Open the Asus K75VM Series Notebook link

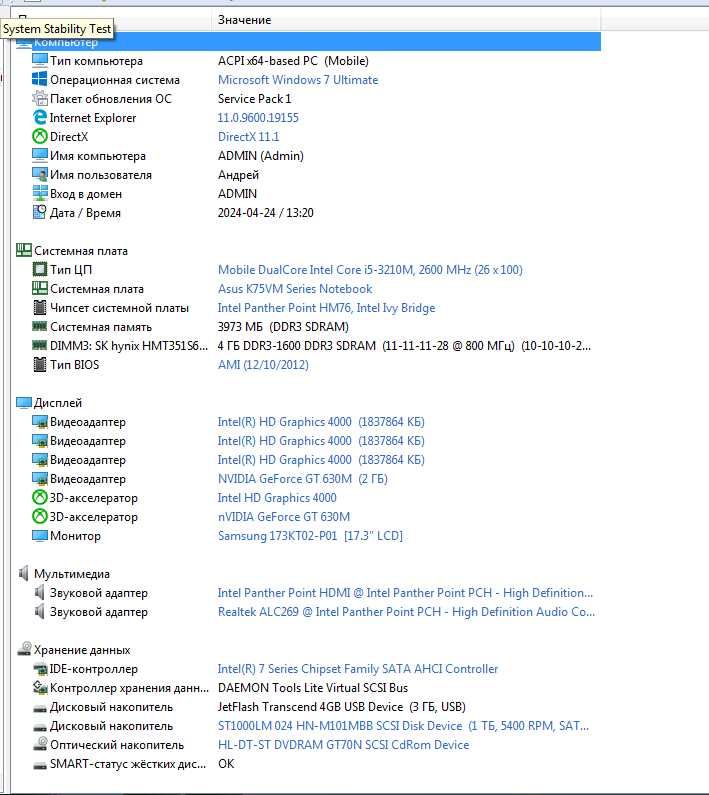click(295, 288)
